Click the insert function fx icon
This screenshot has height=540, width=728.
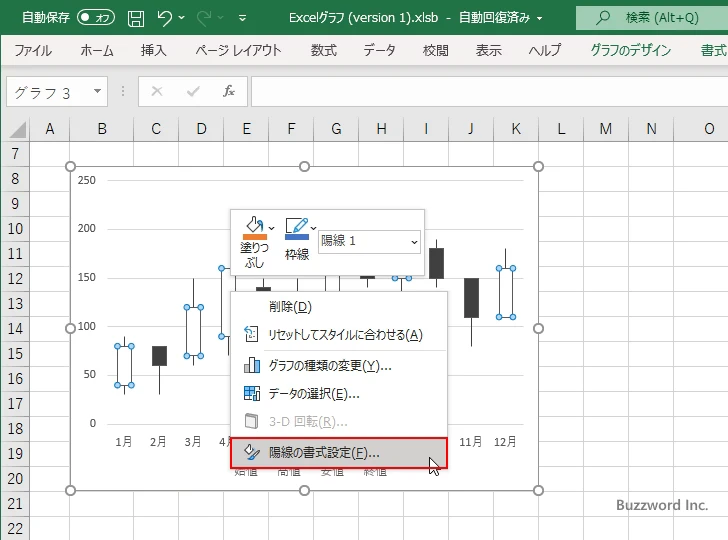(228, 92)
